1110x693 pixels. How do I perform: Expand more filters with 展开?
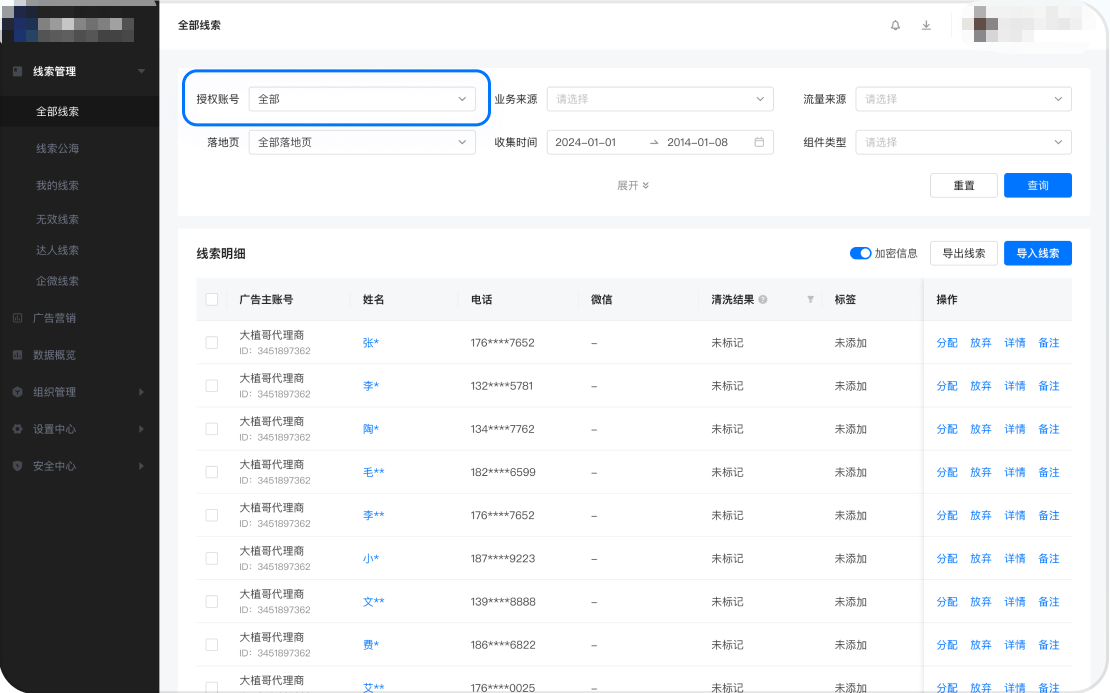[633, 185]
